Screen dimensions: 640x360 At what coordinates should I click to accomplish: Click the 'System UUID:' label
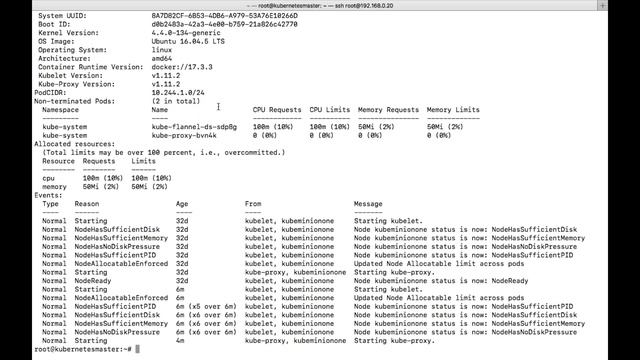[62, 16]
